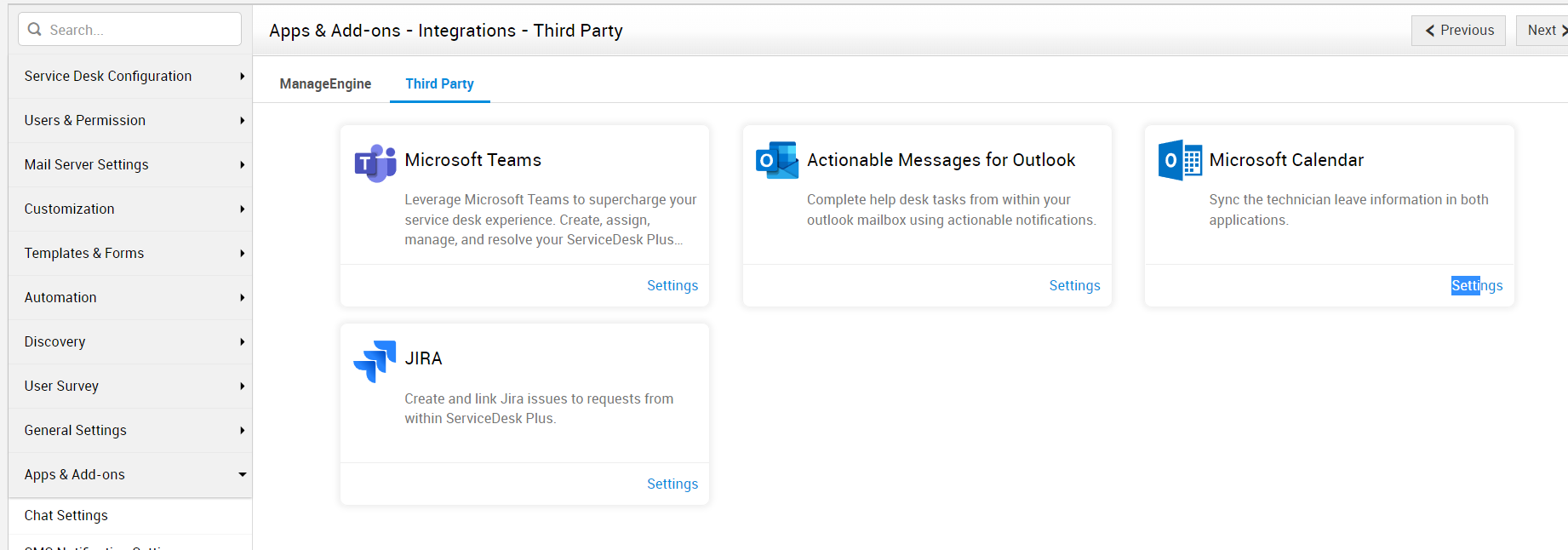Open Settings for JIRA integration
The image size is (1568, 550).
coord(672,484)
